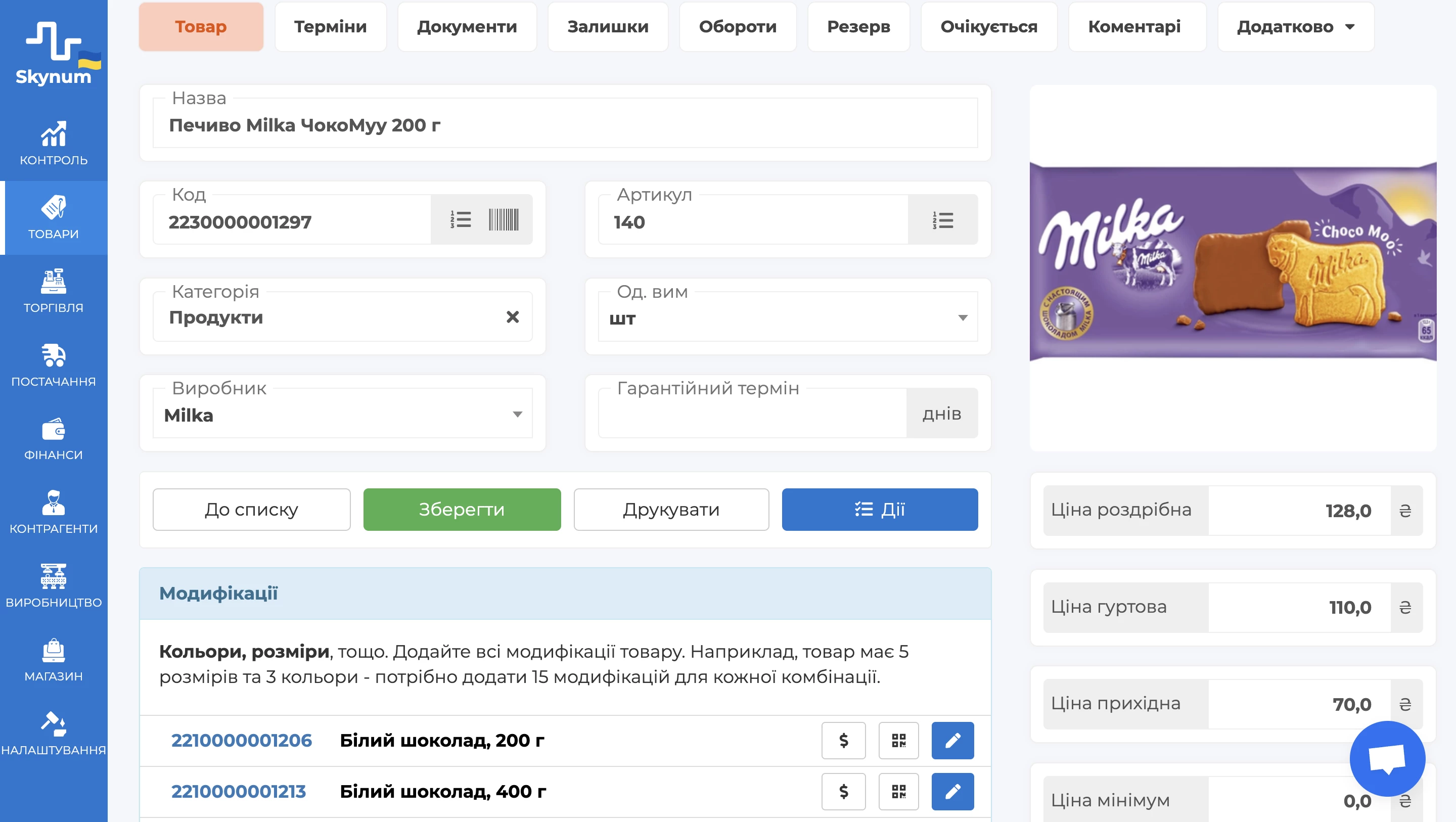Open the Постачання sidebar section
The image size is (1456, 822).
54,365
